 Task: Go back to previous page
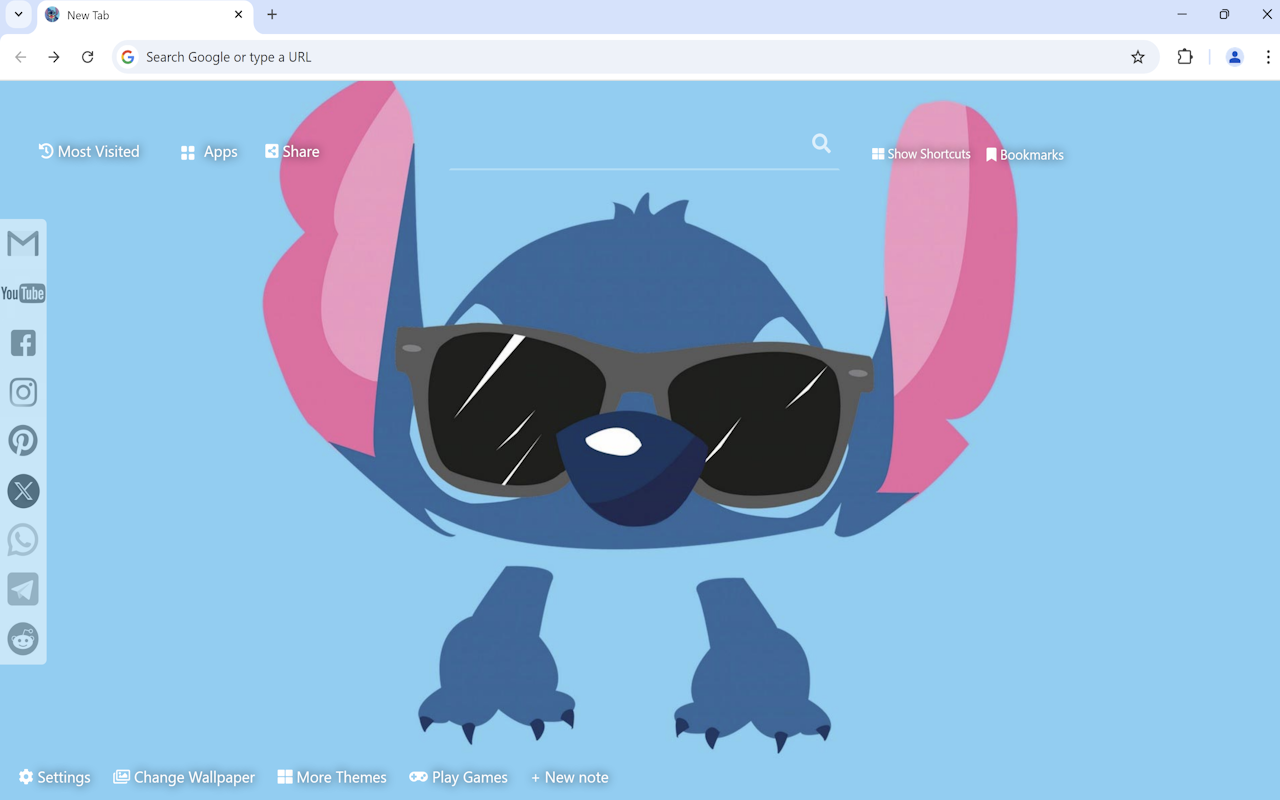(21, 57)
